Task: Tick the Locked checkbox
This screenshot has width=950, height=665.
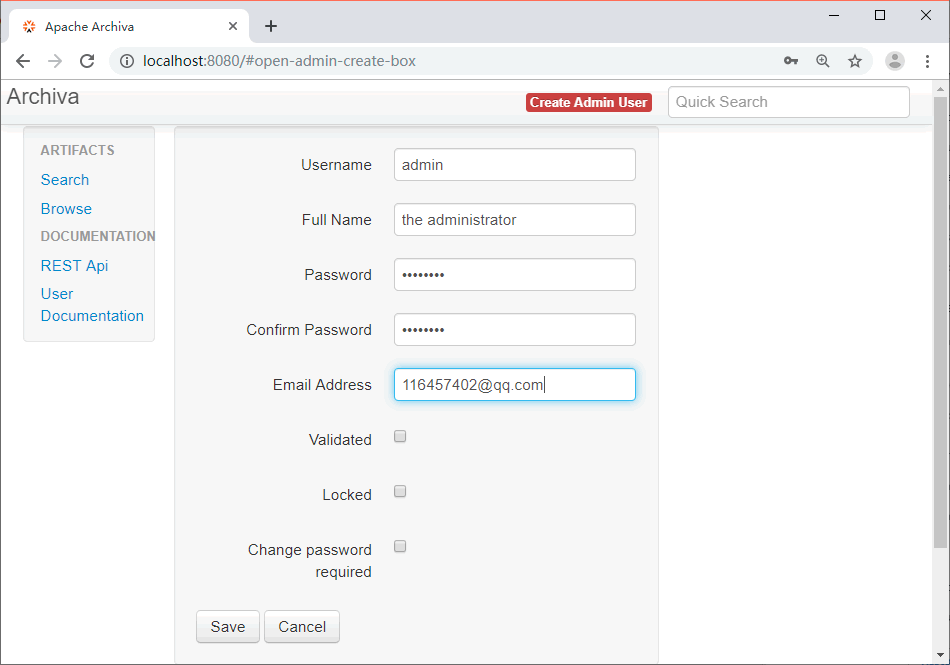Action: point(400,492)
